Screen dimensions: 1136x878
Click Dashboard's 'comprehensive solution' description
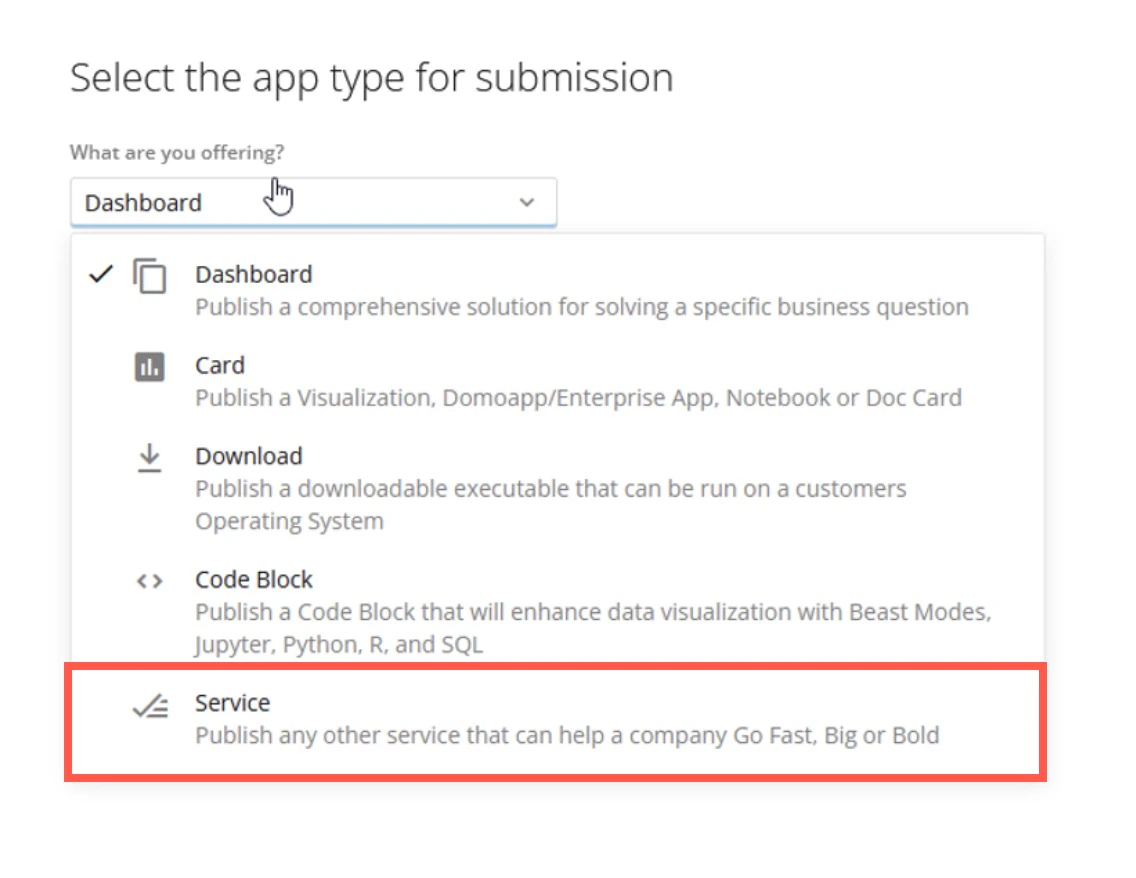(582, 307)
